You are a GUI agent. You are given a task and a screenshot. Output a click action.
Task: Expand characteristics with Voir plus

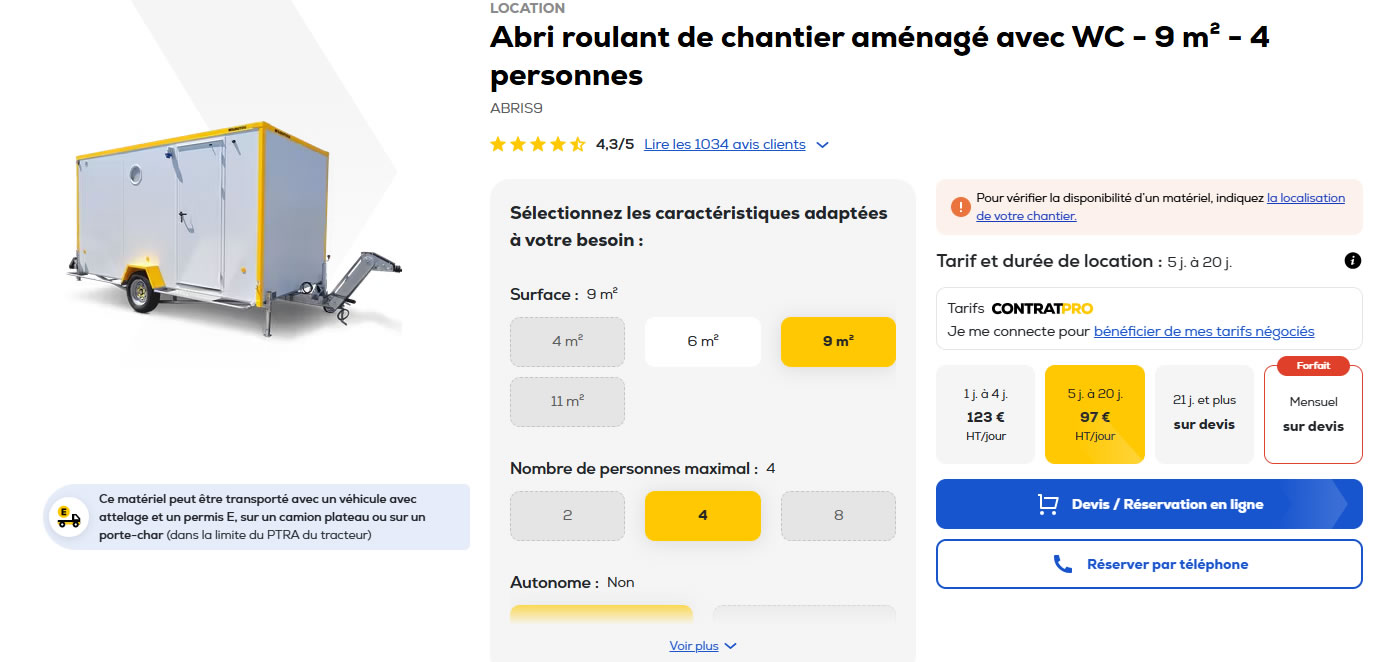[702, 646]
